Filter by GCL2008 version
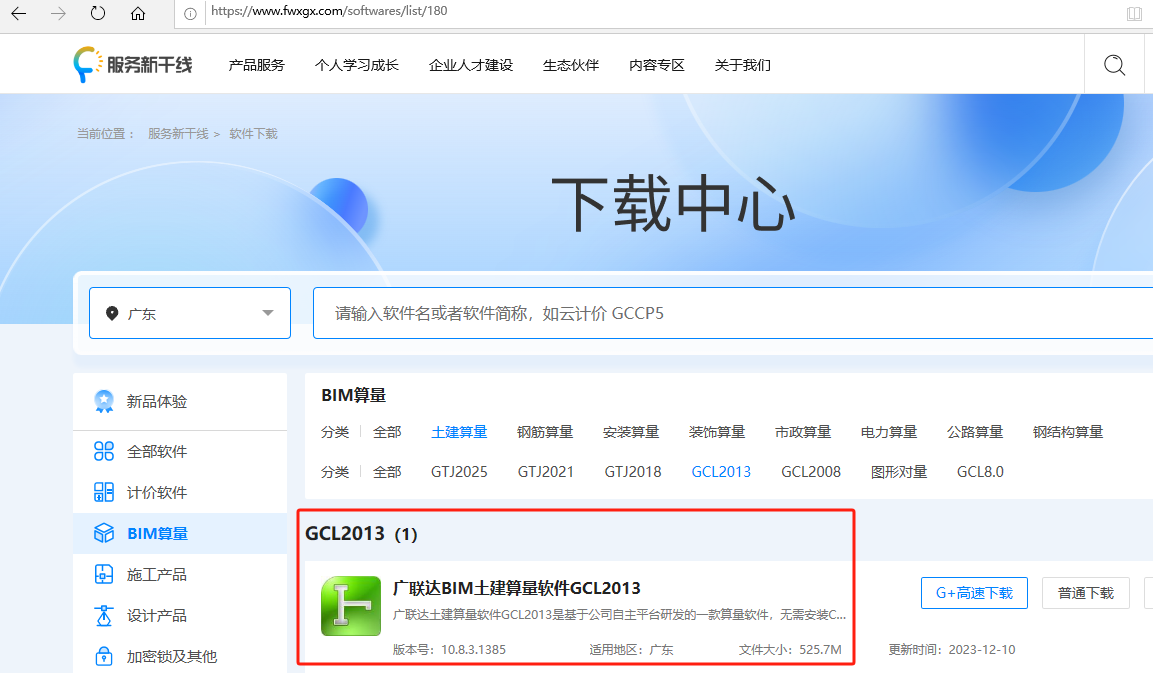Screen dimensions: 1153x673 [x=811, y=471]
